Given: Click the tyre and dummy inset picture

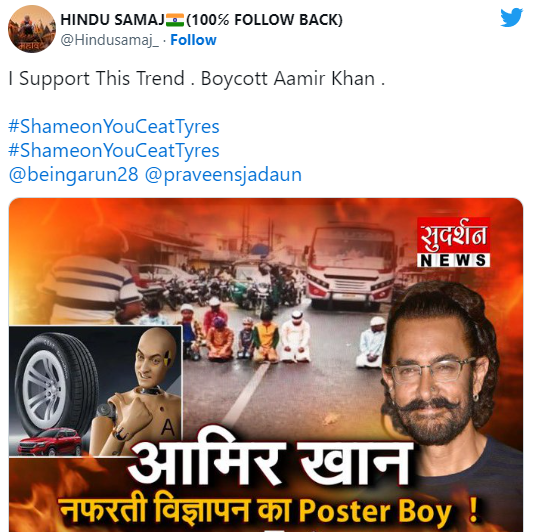Looking at the screenshot, I should pos(96,391).
